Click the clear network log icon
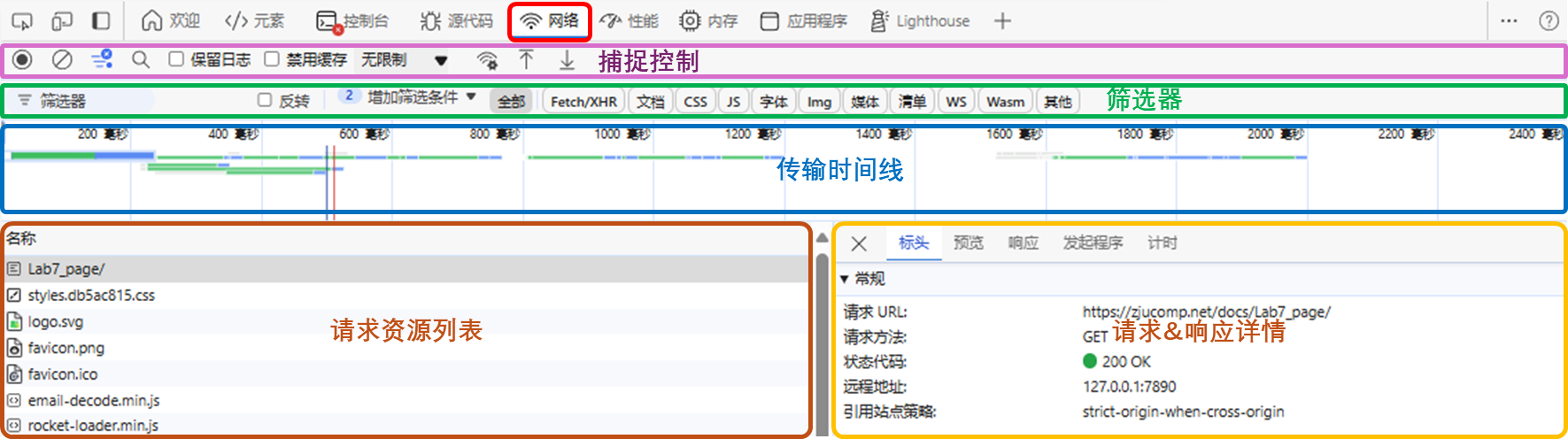This screenshot has height=439, width=1568. 62,59
